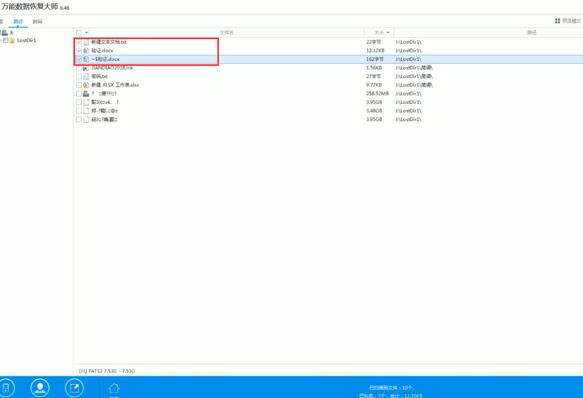
Task: Click the size value 12.12KB
Action: tap(375, 51)
